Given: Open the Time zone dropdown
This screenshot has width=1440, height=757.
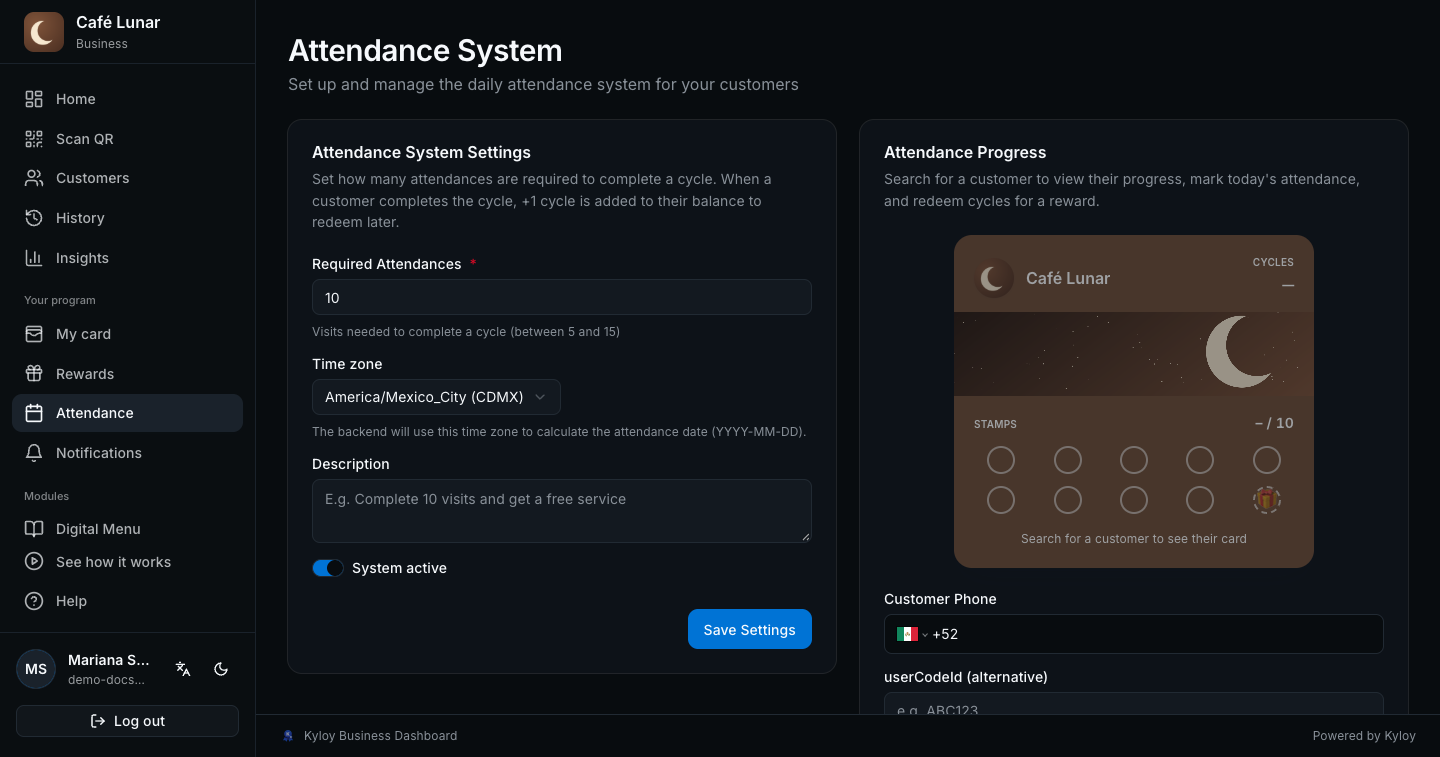Looking at the screenshot, I should pyautogui.click(x=436, y=397).
